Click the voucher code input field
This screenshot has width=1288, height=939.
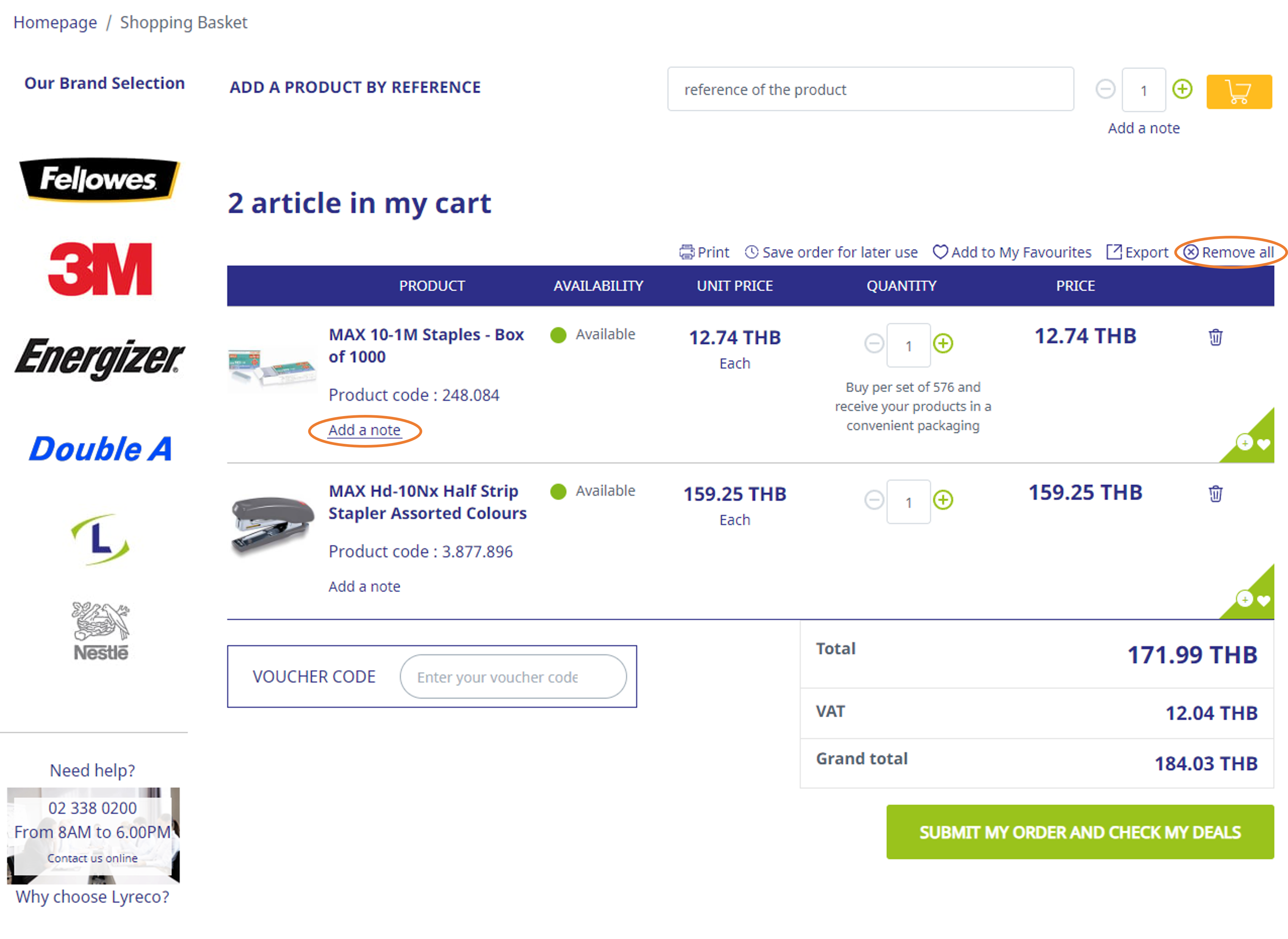513,677
